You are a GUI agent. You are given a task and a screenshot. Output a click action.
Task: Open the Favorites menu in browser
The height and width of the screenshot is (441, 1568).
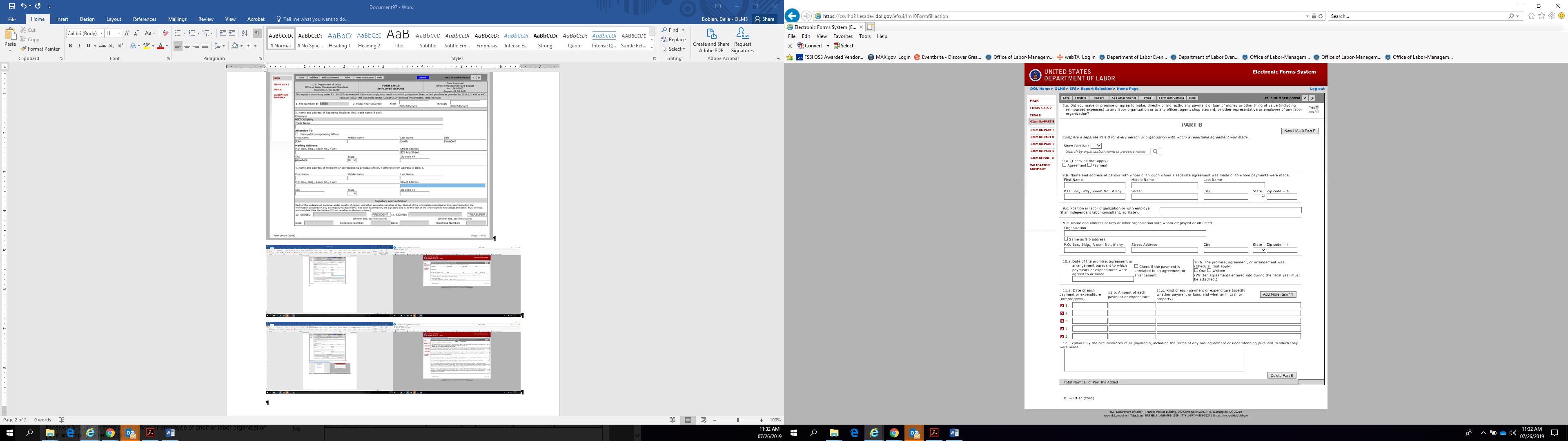click(842, 37)
